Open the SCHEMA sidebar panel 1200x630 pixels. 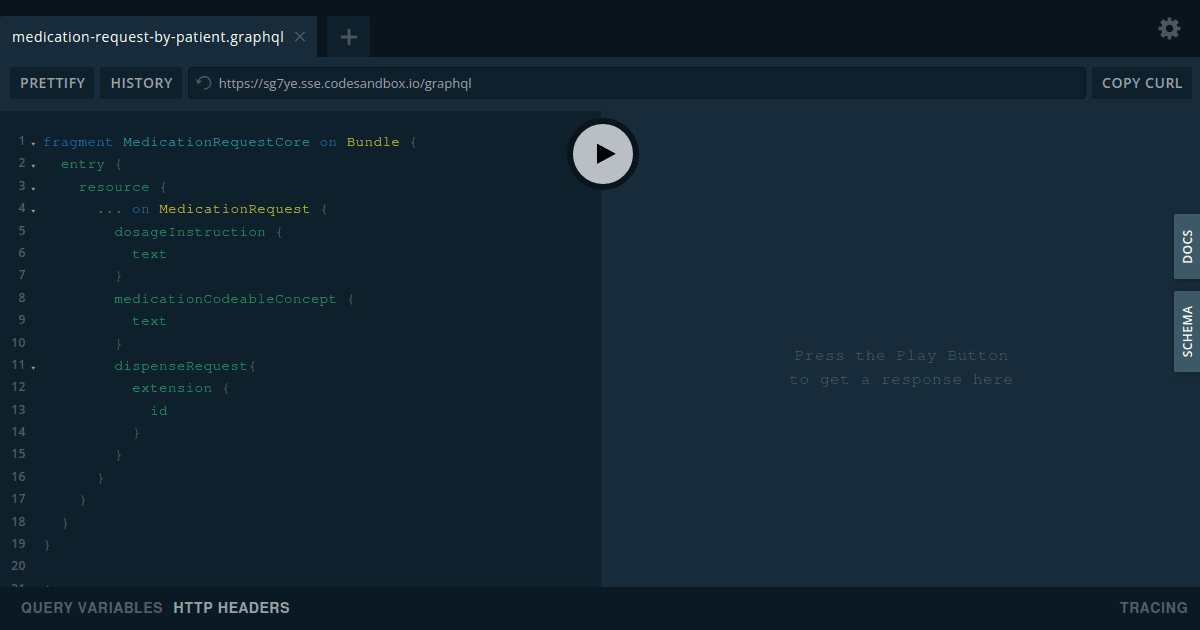tap(1187, 331)
